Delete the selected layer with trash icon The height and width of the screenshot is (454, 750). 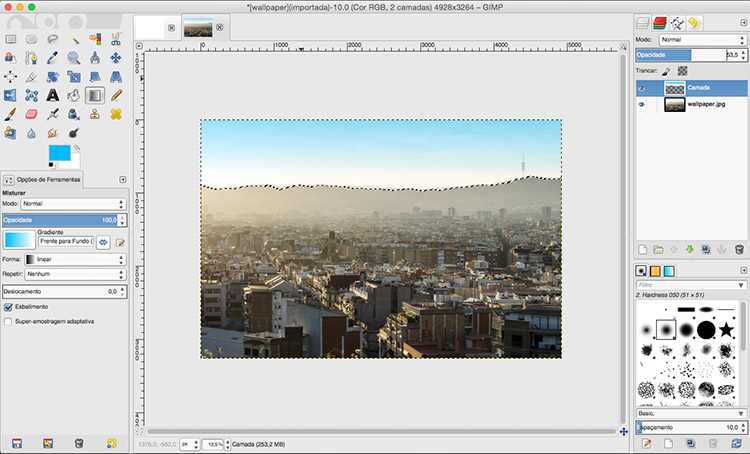click(x=739, y=249)
